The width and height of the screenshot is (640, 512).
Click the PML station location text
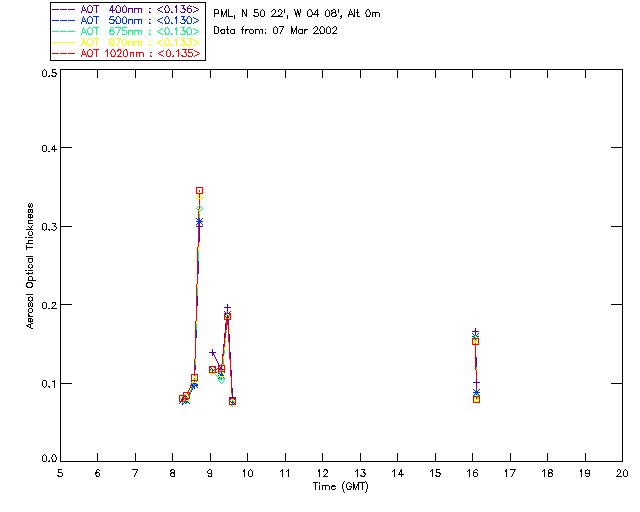297,14
